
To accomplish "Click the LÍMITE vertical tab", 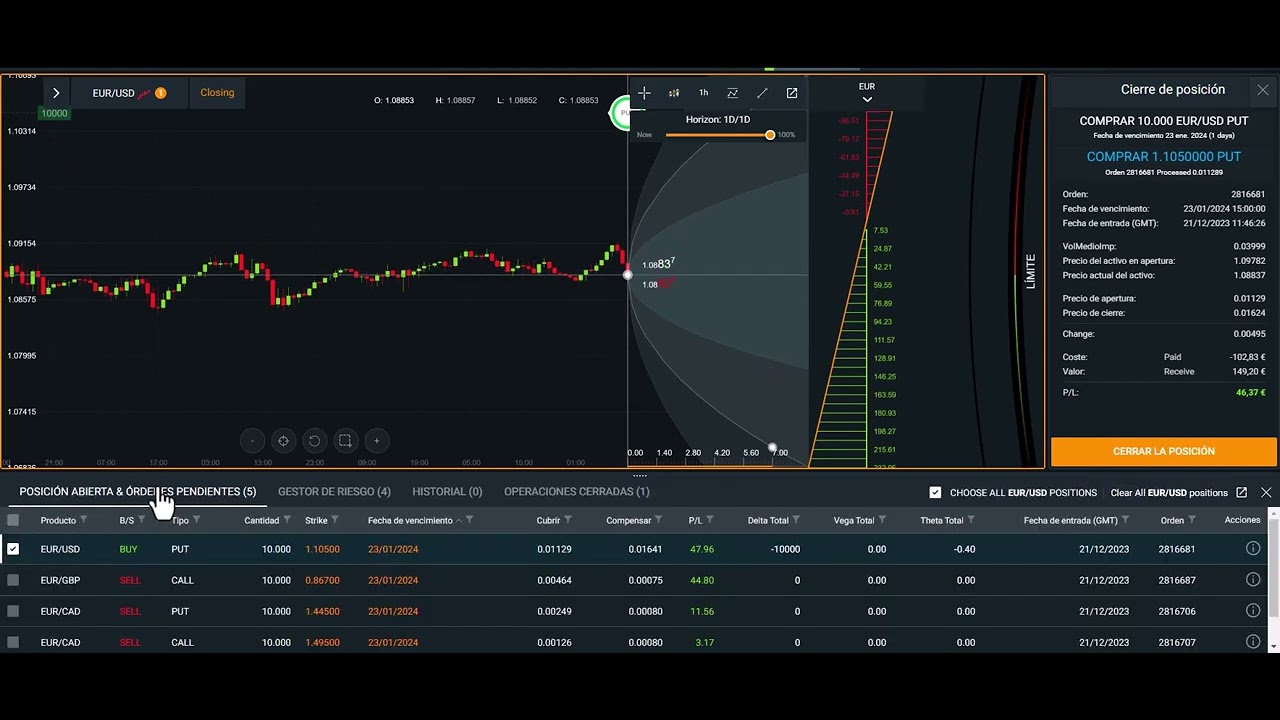I will tap(1031, 271).
